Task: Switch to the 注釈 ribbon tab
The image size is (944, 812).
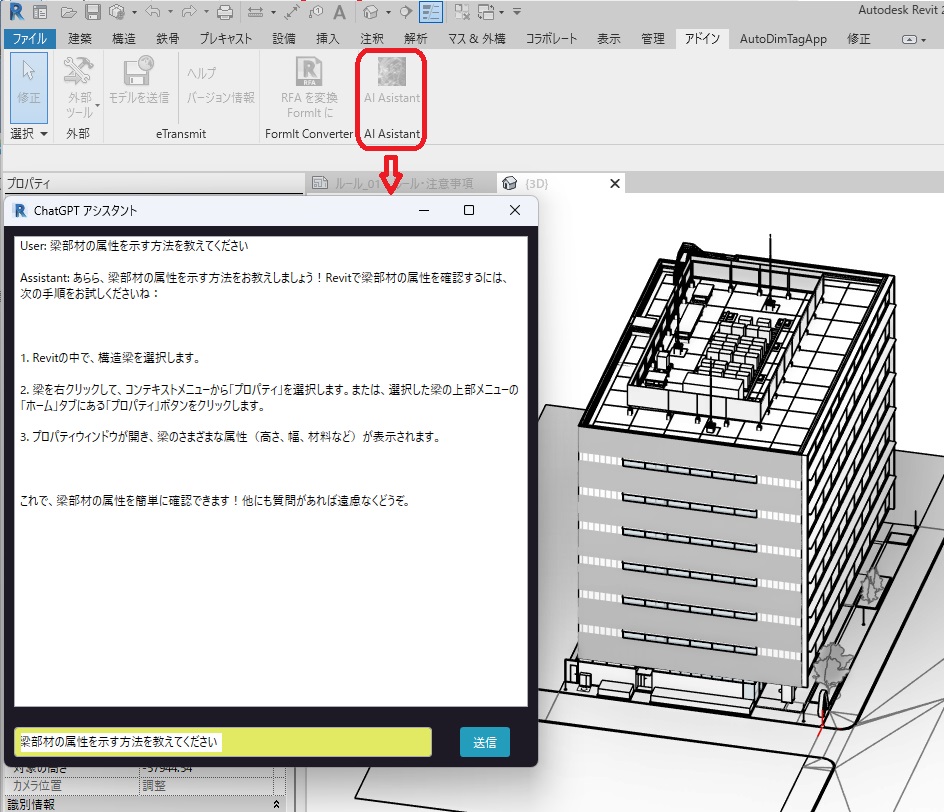Action: [x=371, y=39]
